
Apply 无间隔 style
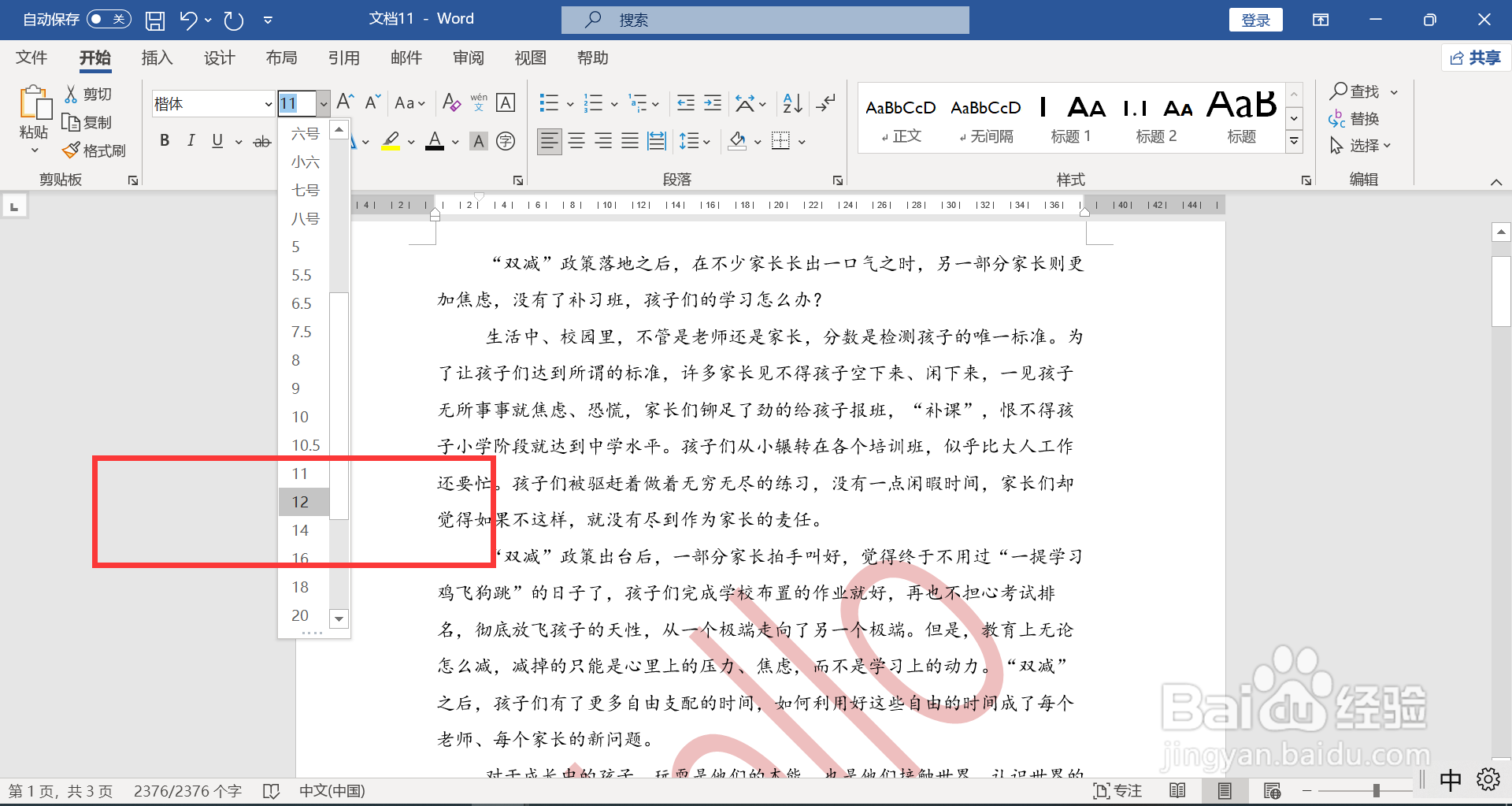[x=986, y=118]
